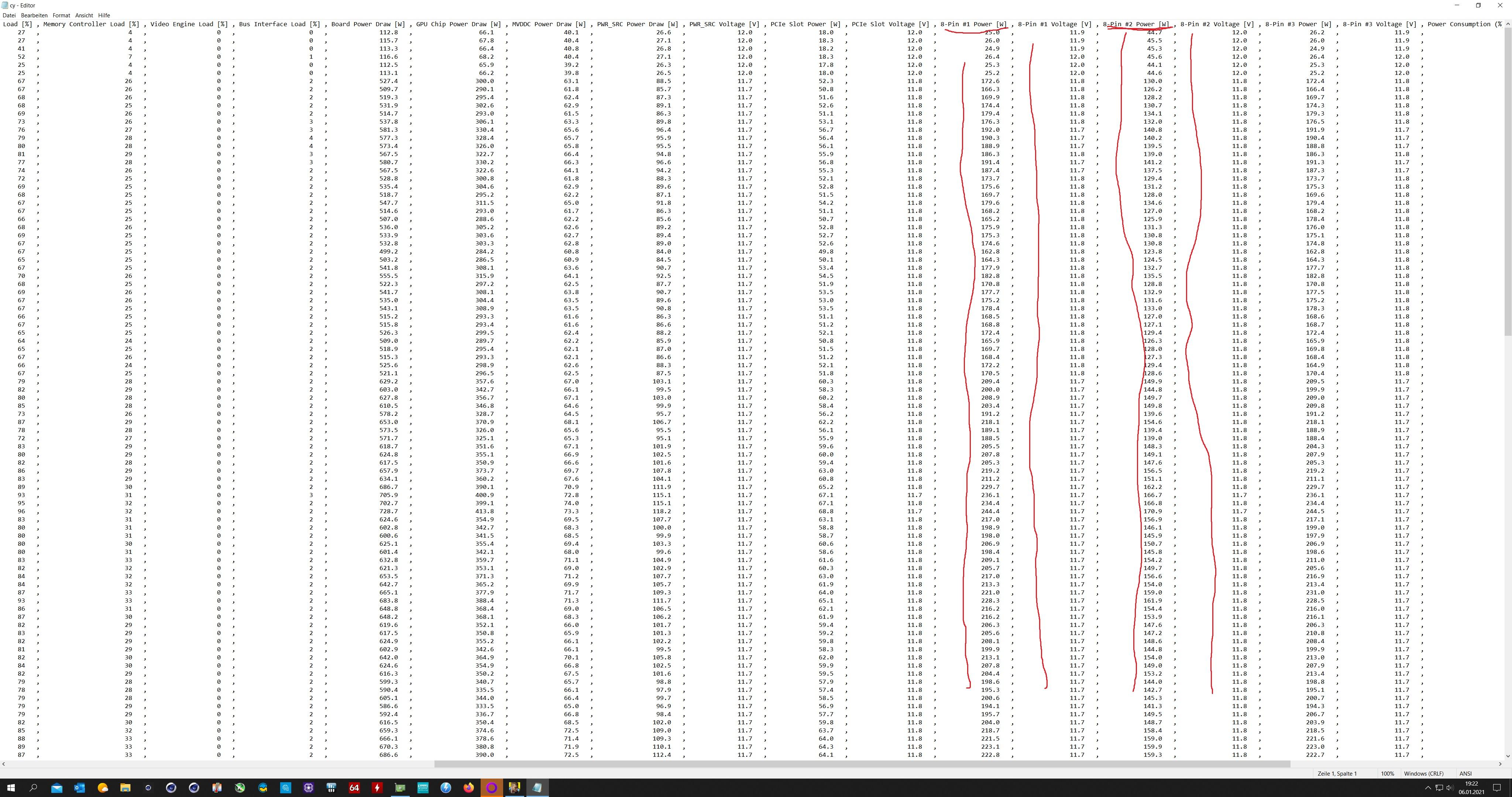Open Firefox from the taskbar
This screenshot has width=1512, height=797.
point(468,788)
